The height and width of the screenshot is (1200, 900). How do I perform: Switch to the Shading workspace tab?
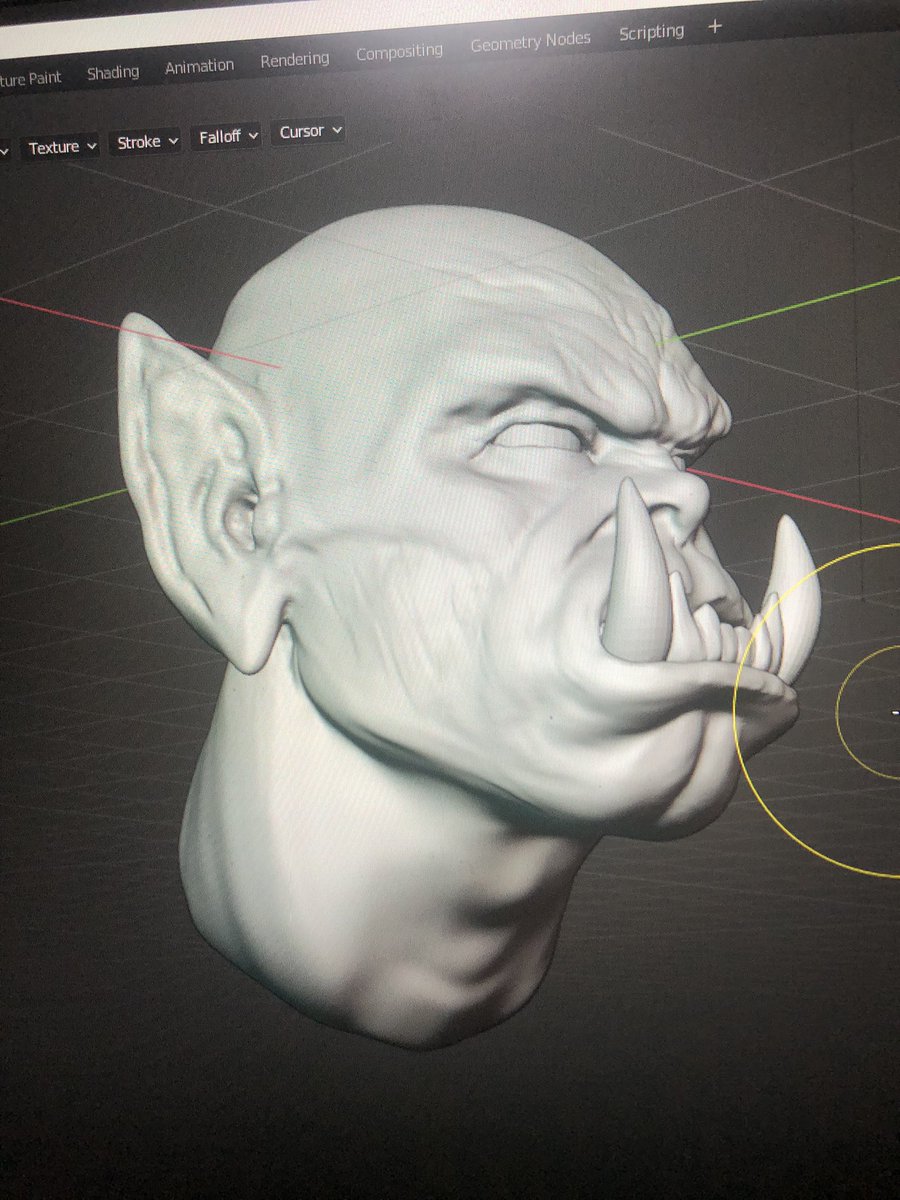(113, 73)
